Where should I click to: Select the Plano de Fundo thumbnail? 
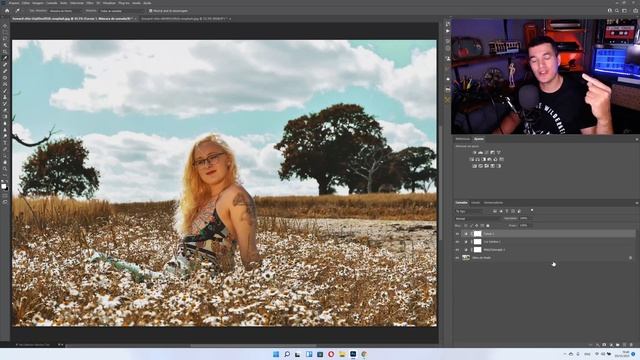click(466, 258)
